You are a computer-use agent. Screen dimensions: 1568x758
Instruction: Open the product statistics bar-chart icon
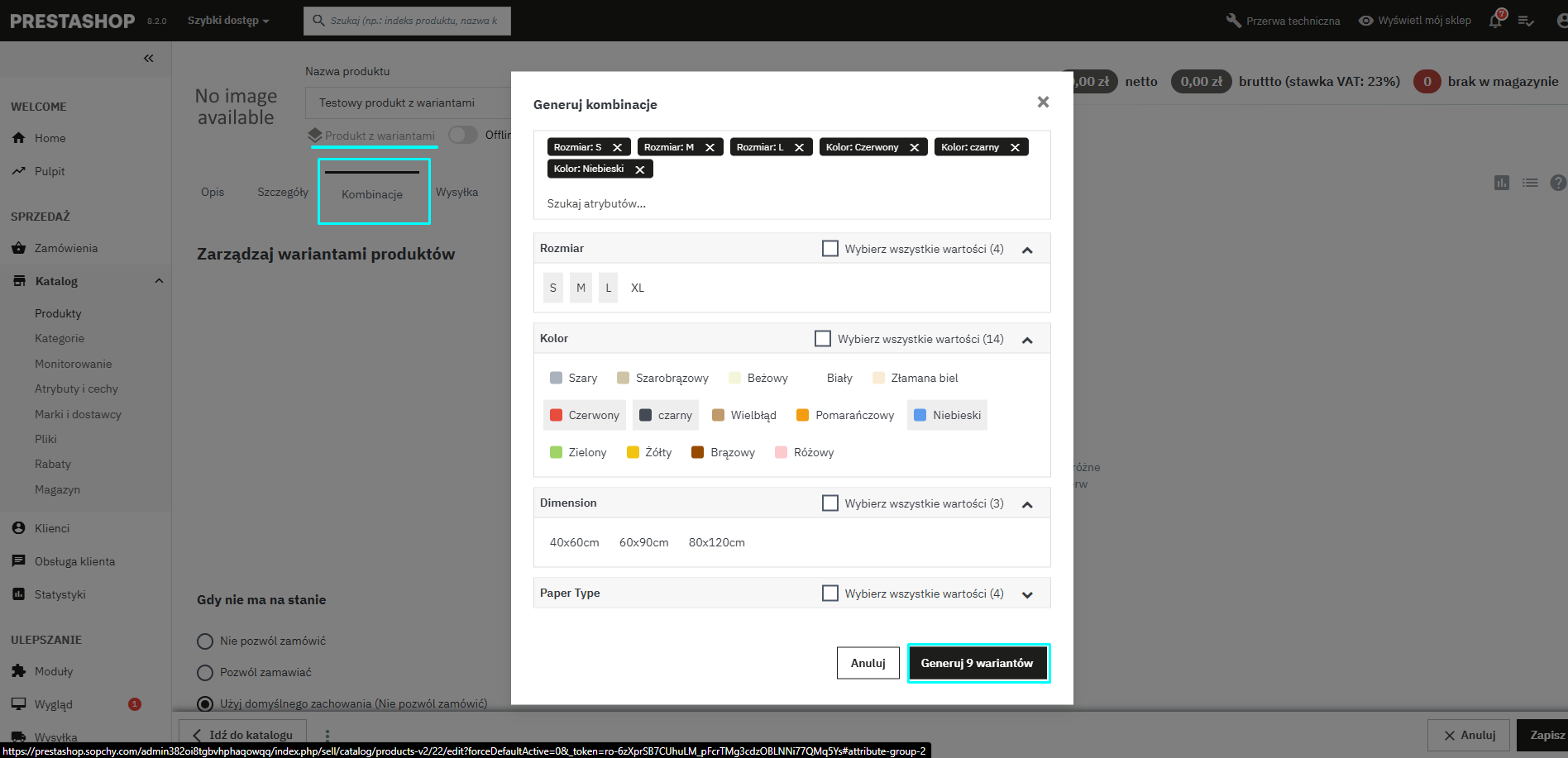click(1502, 183)
